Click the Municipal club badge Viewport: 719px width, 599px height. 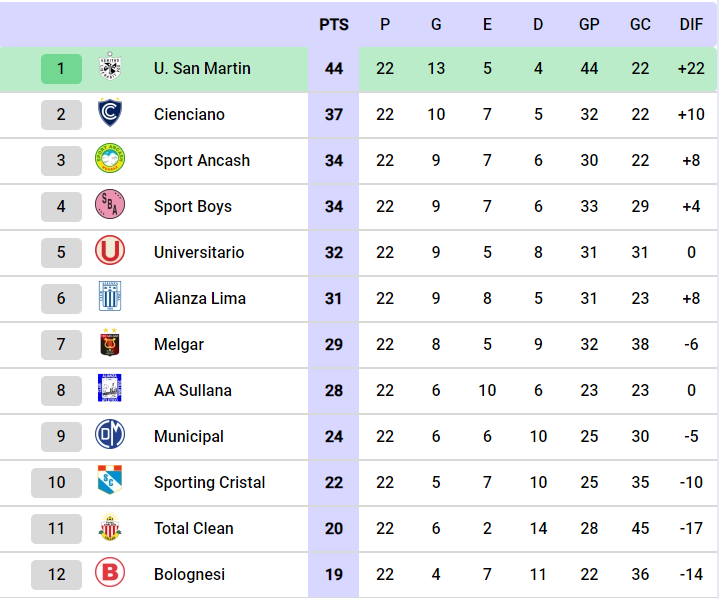110,436
